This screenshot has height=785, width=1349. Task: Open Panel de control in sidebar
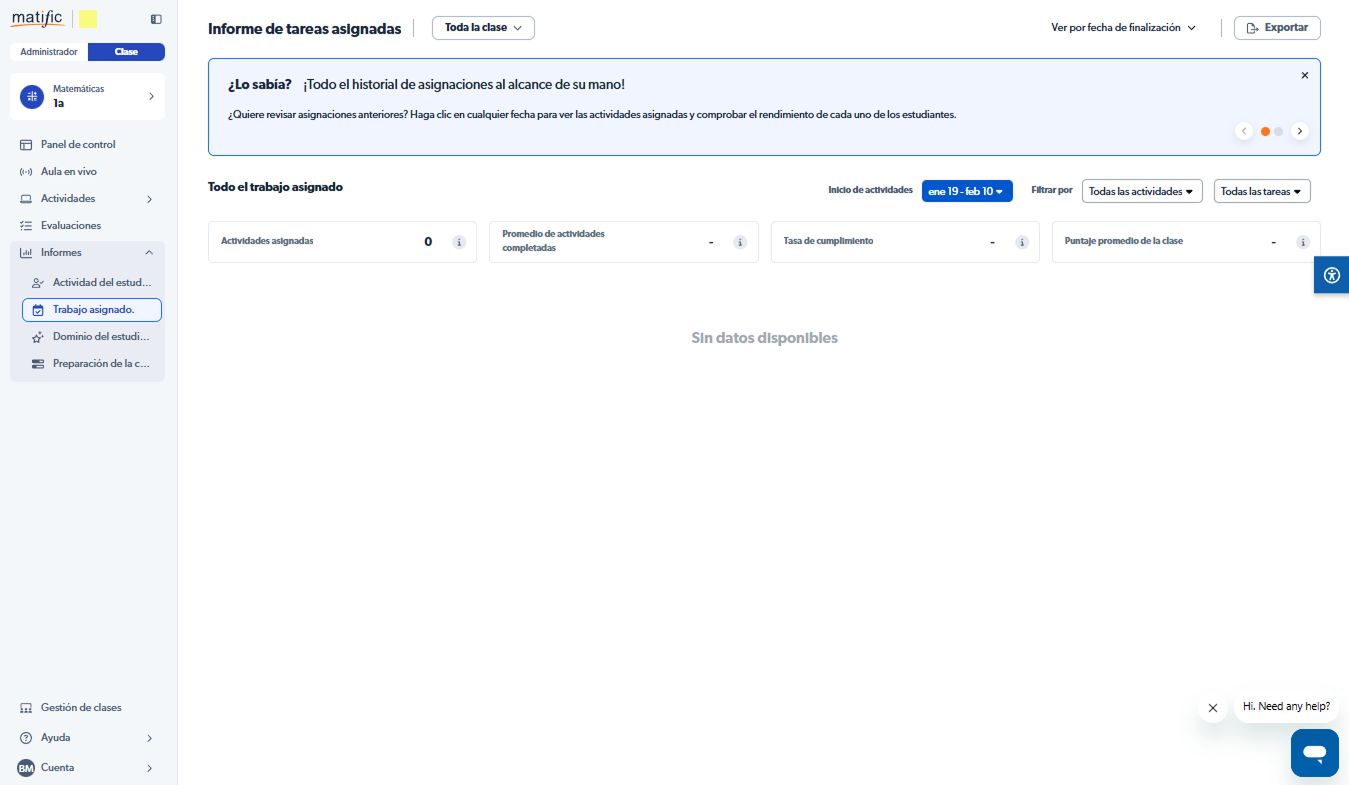[78, 144]
